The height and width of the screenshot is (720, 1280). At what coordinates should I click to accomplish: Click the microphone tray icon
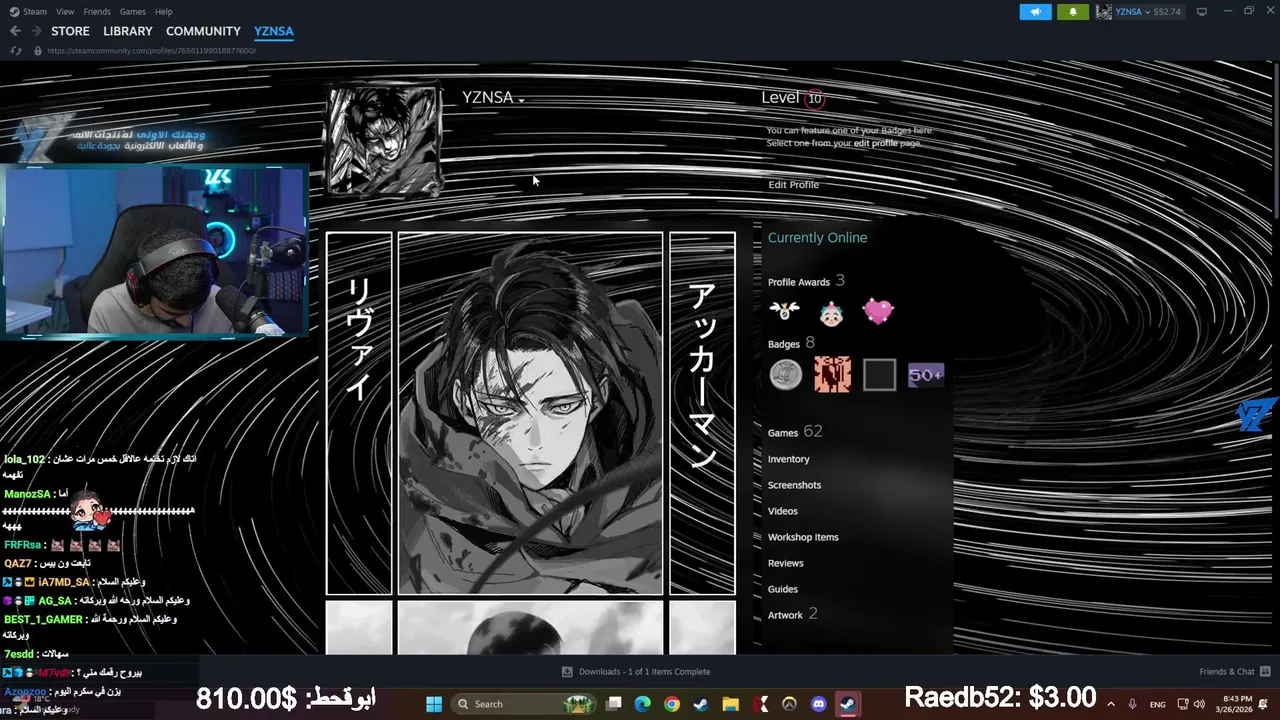(x=1132, y=704)
